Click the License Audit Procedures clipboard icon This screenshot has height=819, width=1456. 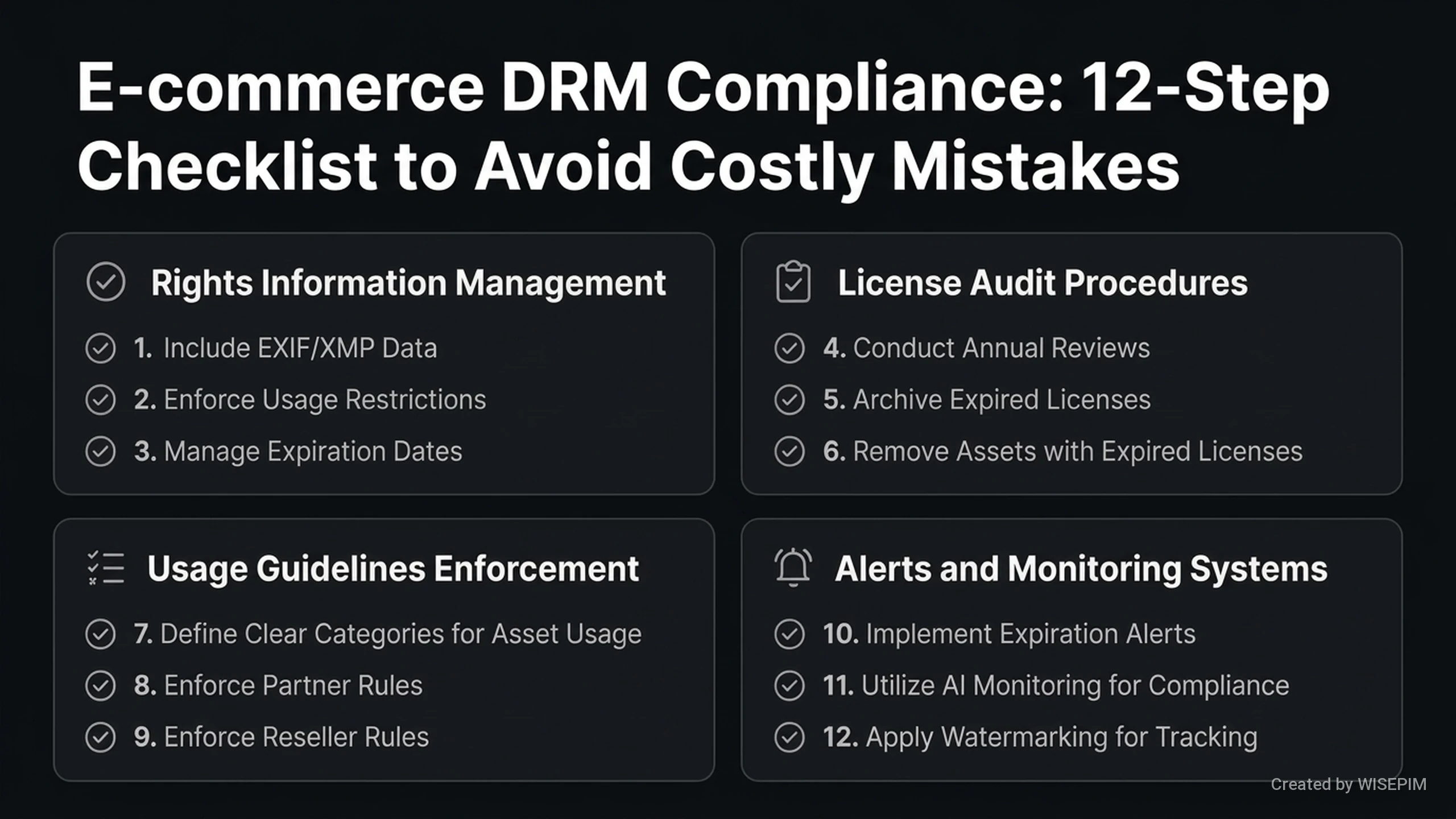coord(793,282)
